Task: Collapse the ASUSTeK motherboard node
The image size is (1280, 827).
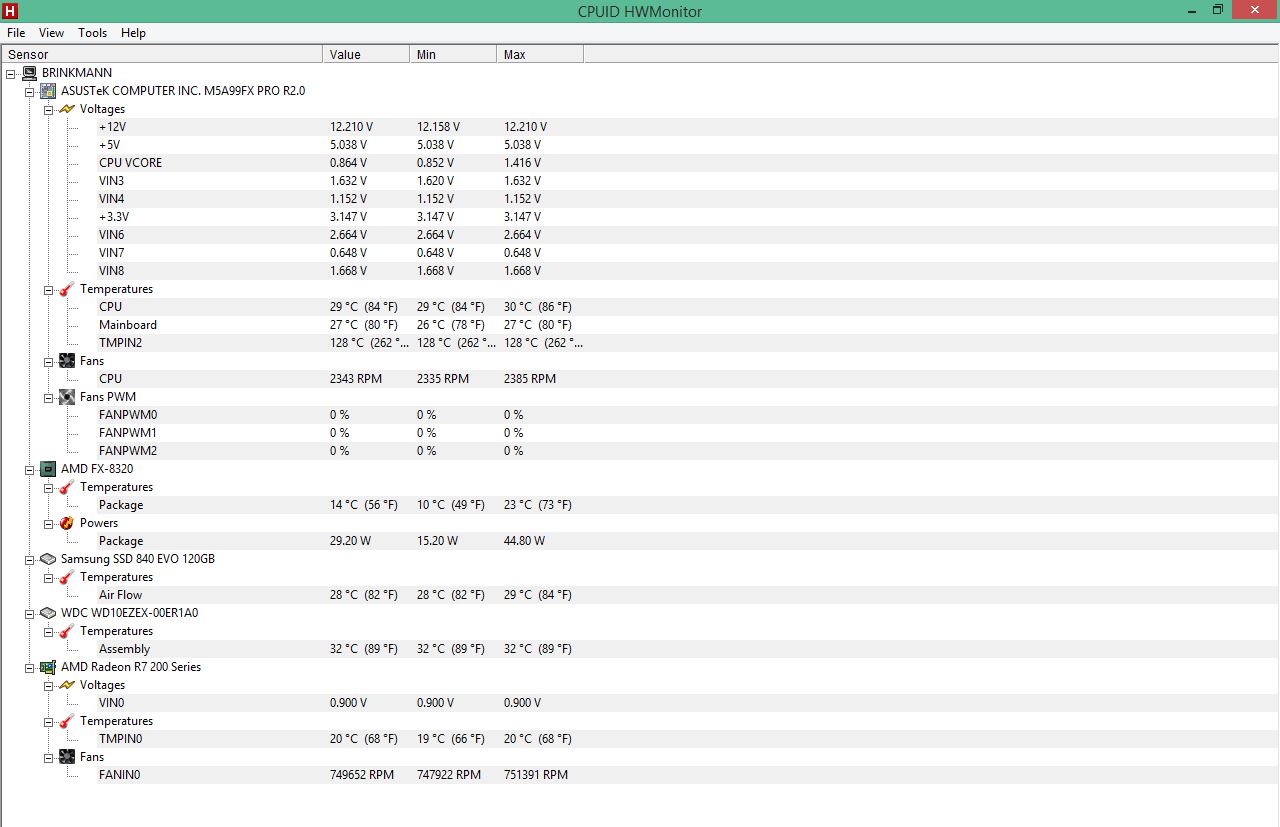Action: click(30, 91)
